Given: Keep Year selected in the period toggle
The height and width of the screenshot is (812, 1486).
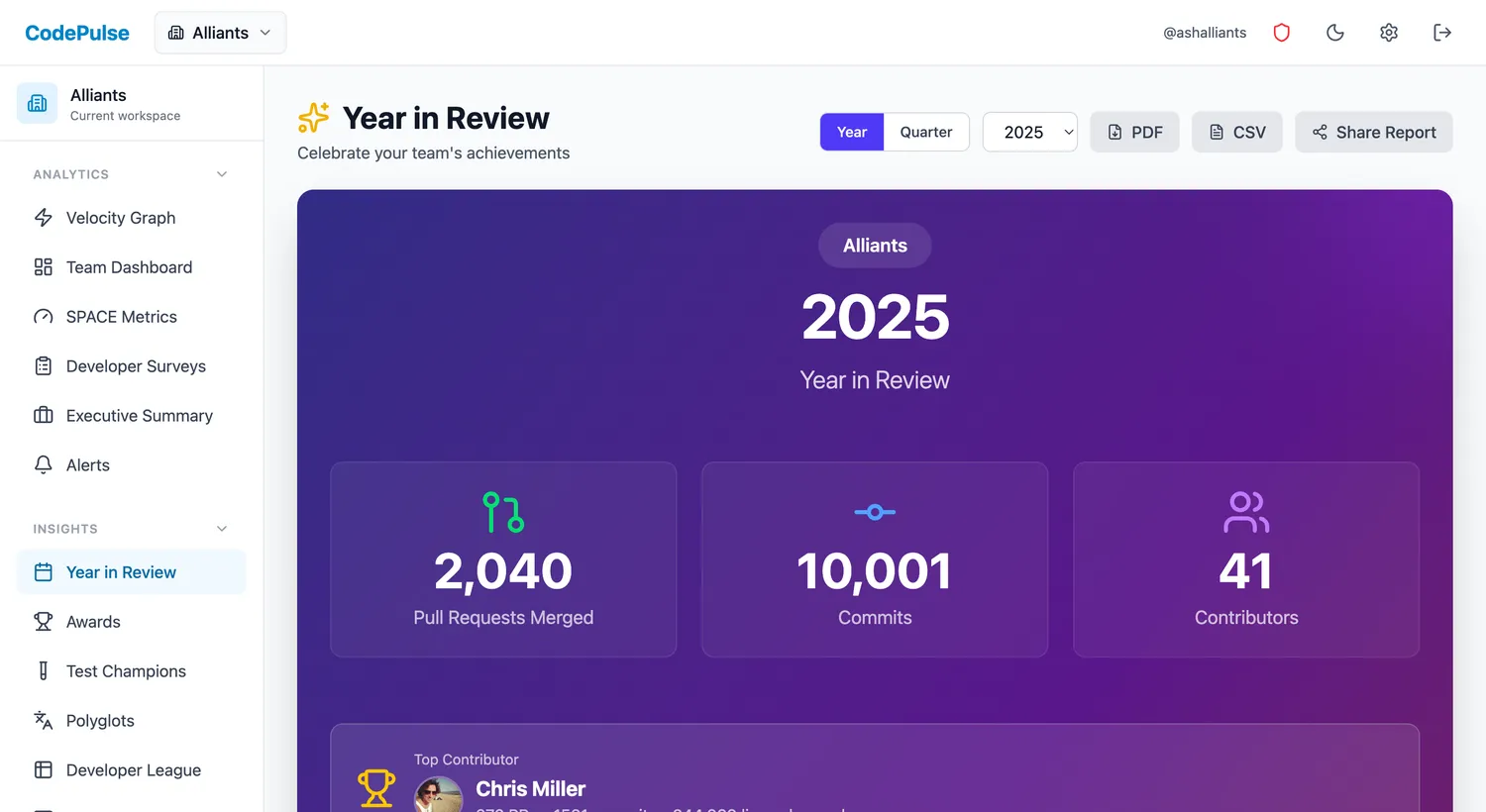Looking at the screenshot, I should tap(851, 132).
